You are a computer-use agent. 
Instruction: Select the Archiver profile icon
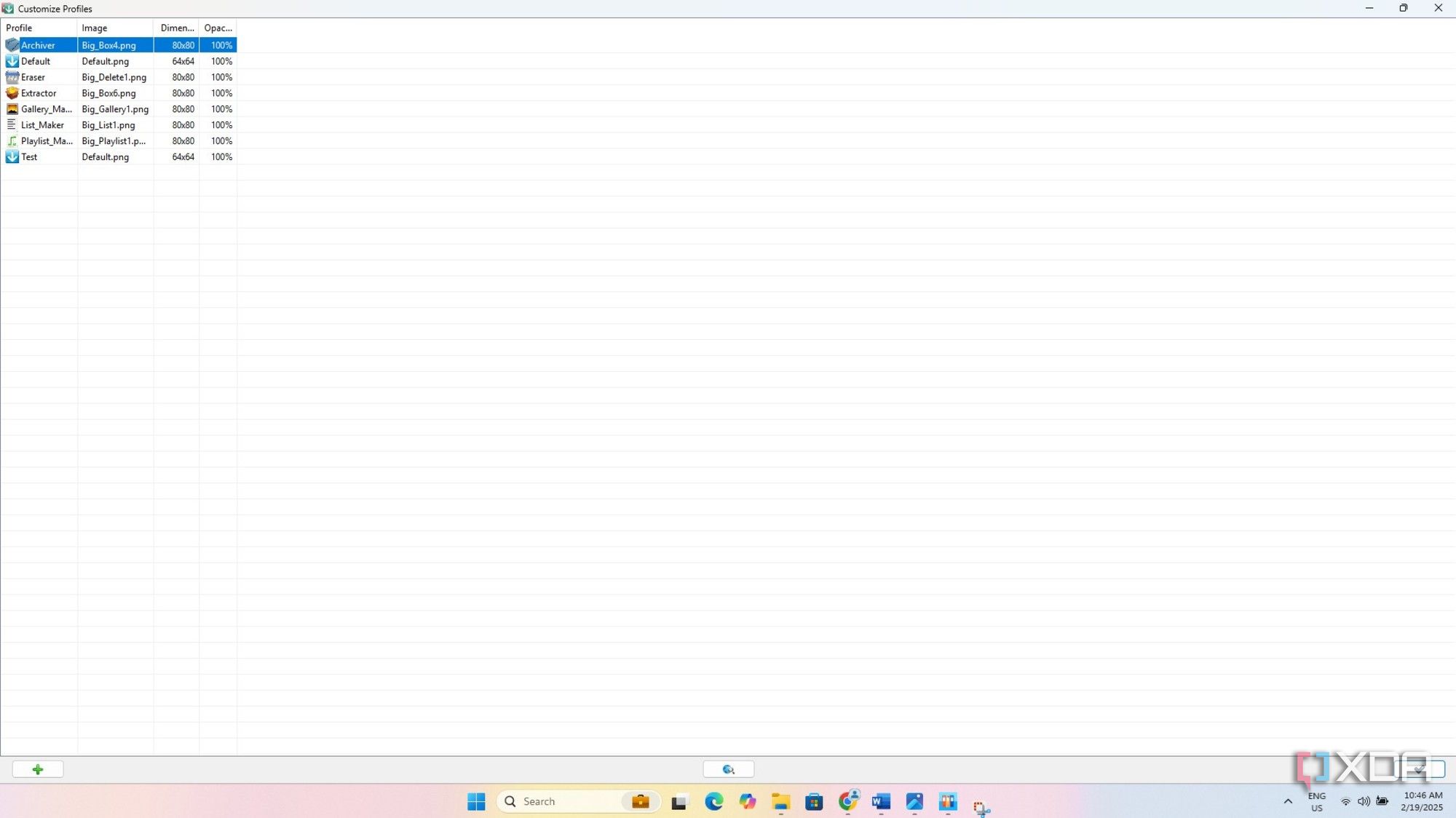[x=12, y=45]
